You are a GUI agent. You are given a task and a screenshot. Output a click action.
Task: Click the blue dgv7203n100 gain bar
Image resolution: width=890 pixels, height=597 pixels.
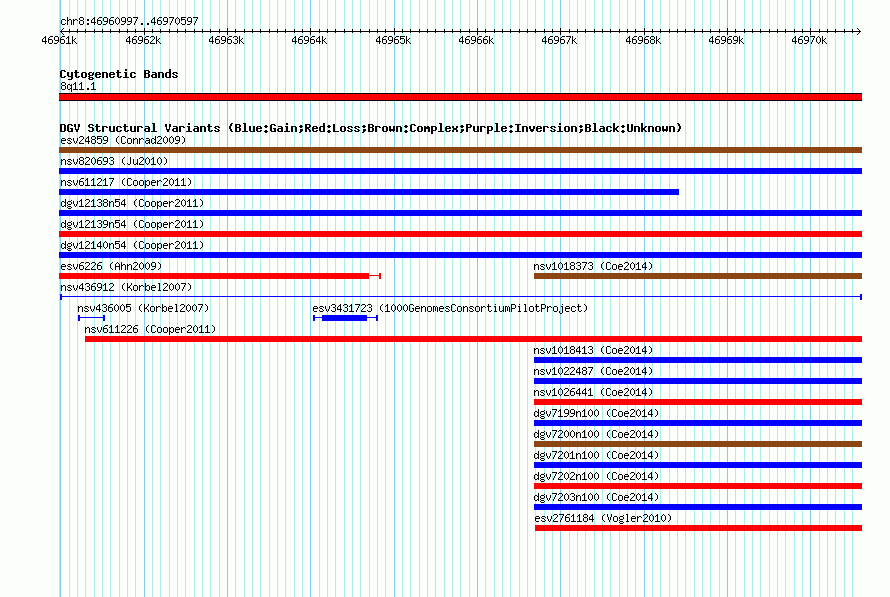click(698, 507)
